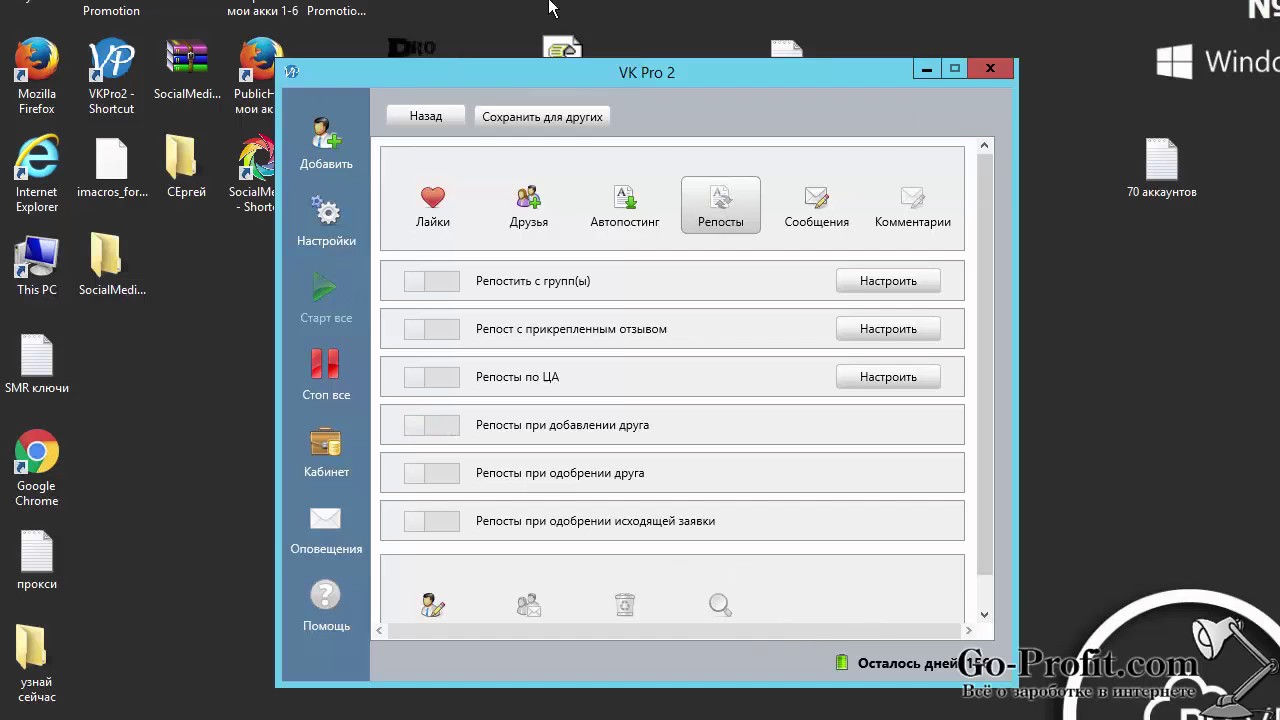Click the magnifying glass icon
The image size is (1280, 720).
[x=720, y=604]
